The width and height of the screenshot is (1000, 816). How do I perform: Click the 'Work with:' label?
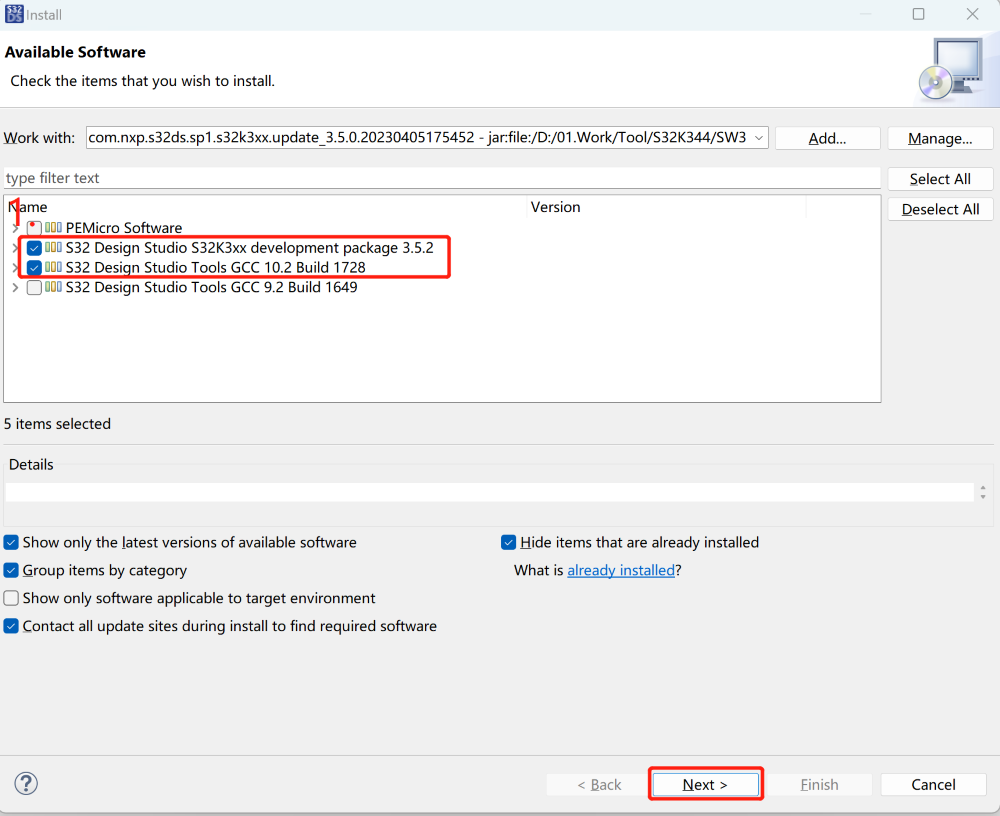point(39,138)
